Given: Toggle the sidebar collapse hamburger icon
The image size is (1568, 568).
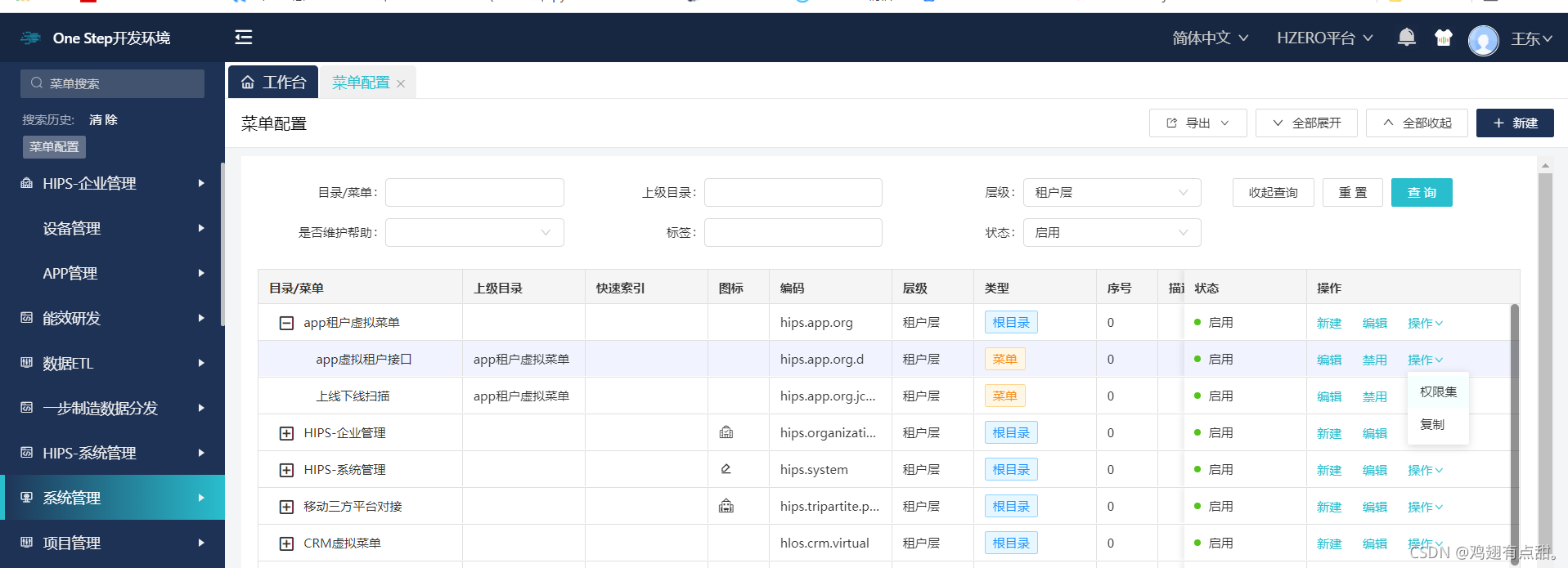Looking at the screenshot, I should [244, 37].
